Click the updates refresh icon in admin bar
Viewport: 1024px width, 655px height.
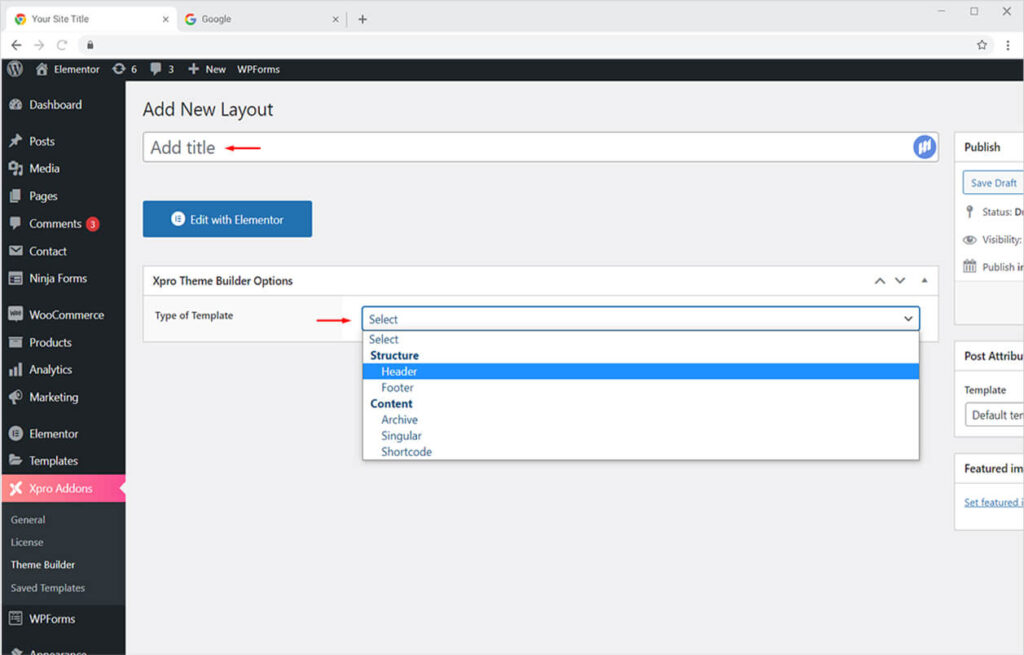pyautogui.click(x=119, y=69)
